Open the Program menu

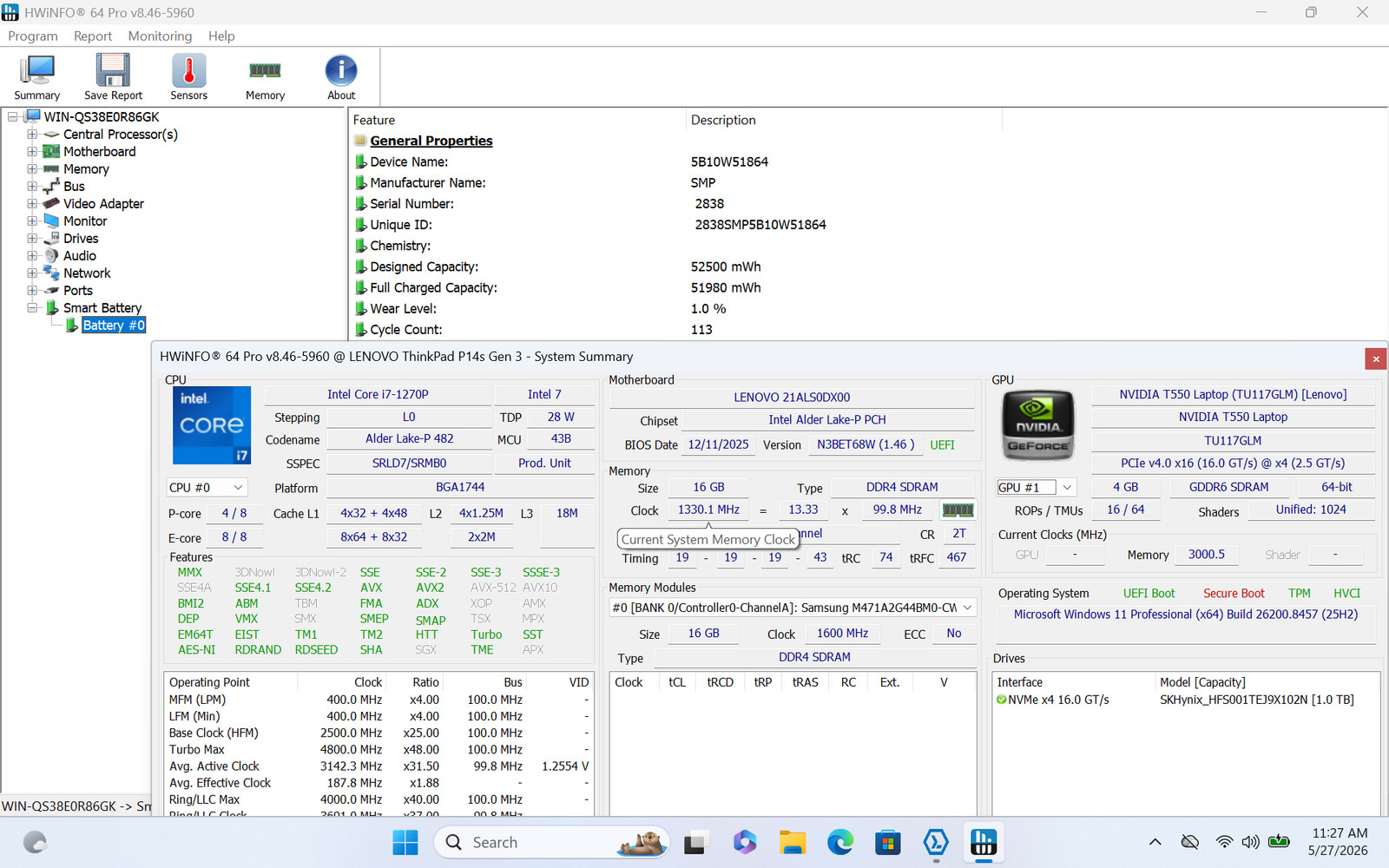tap(33, 36)
